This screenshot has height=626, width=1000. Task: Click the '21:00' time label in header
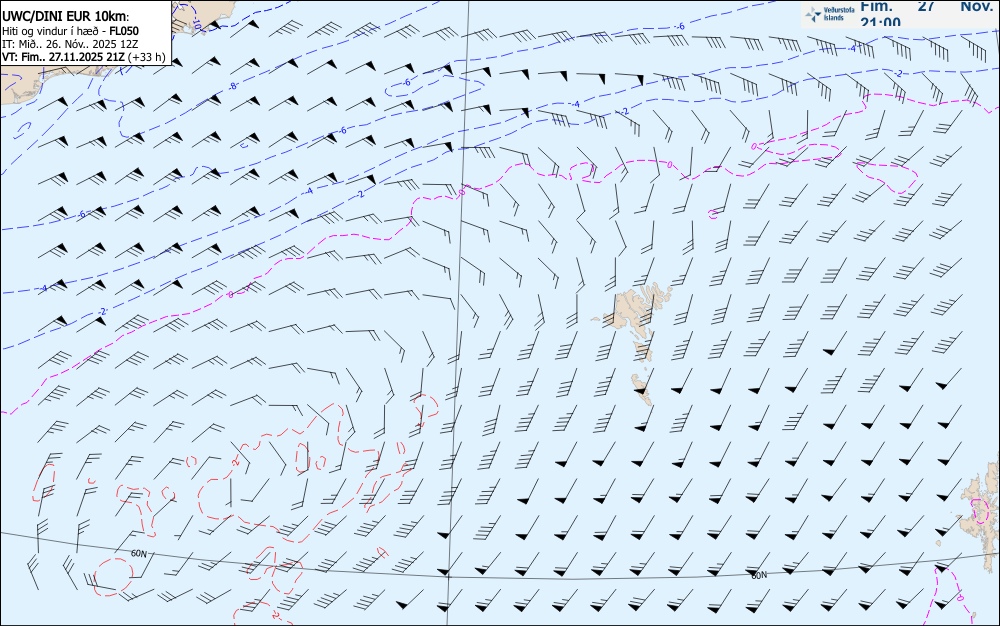pos(880,22)
